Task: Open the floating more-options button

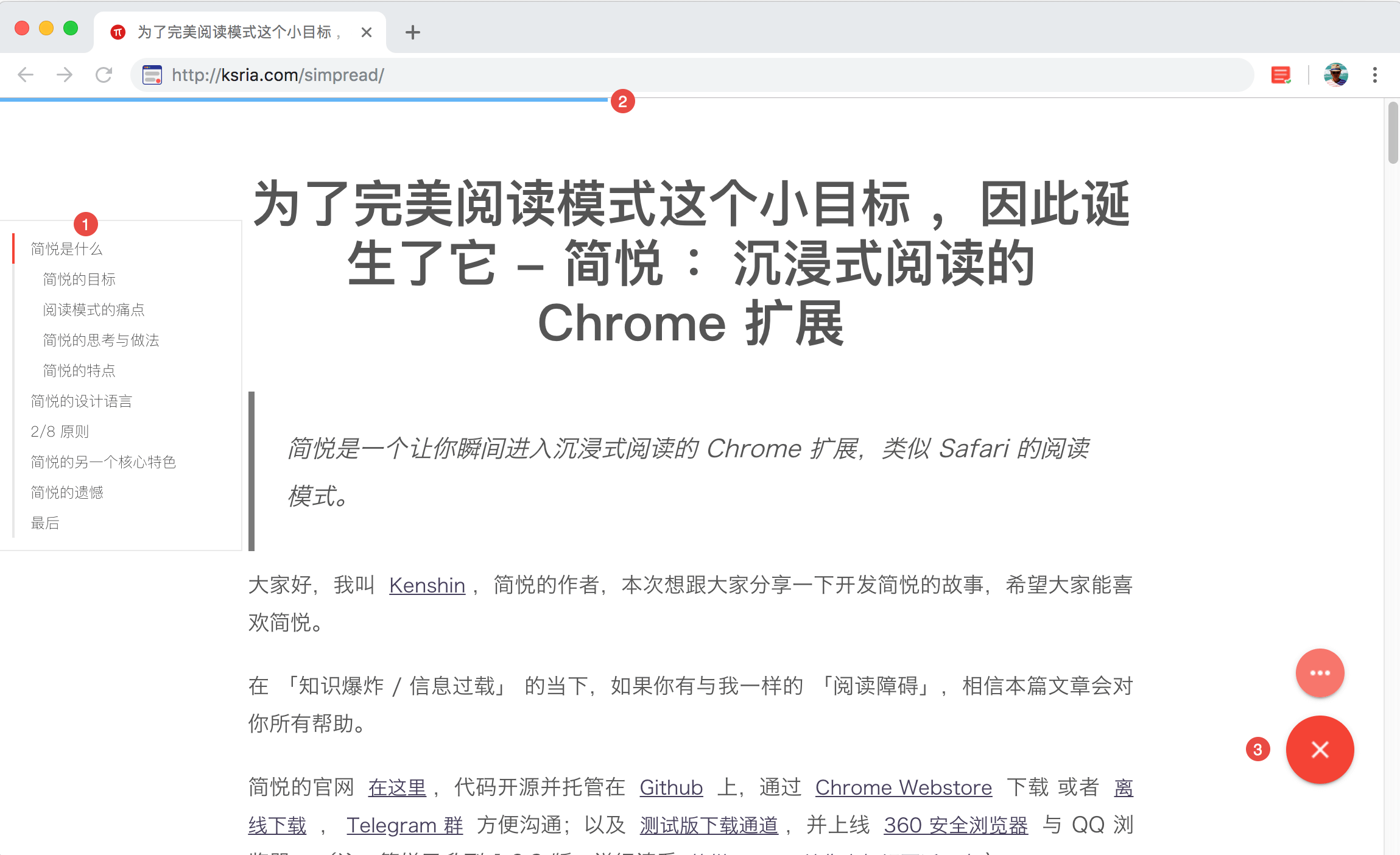Action: click(1320, 672)
